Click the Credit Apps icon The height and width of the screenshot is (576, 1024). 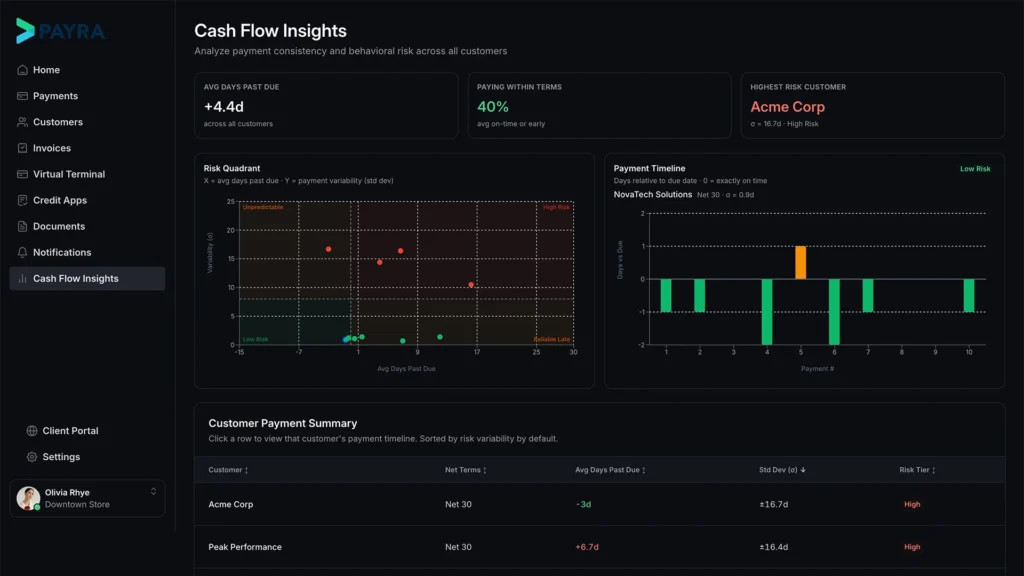point(22,200)
